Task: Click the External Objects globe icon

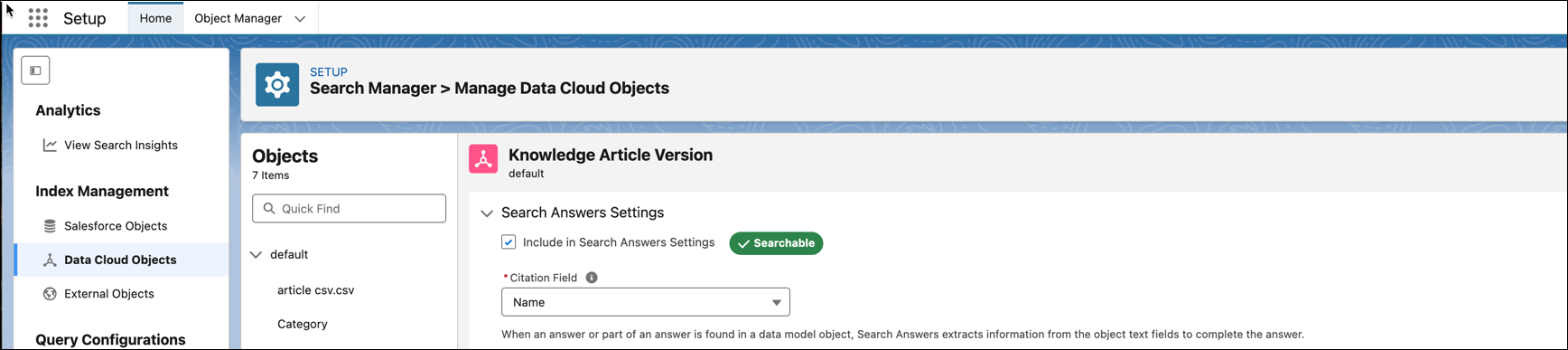Action: pos(50,294)
